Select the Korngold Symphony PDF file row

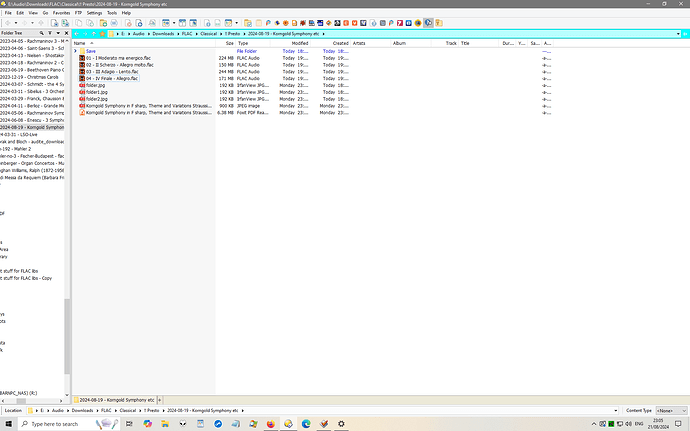[x=149, y=113]
